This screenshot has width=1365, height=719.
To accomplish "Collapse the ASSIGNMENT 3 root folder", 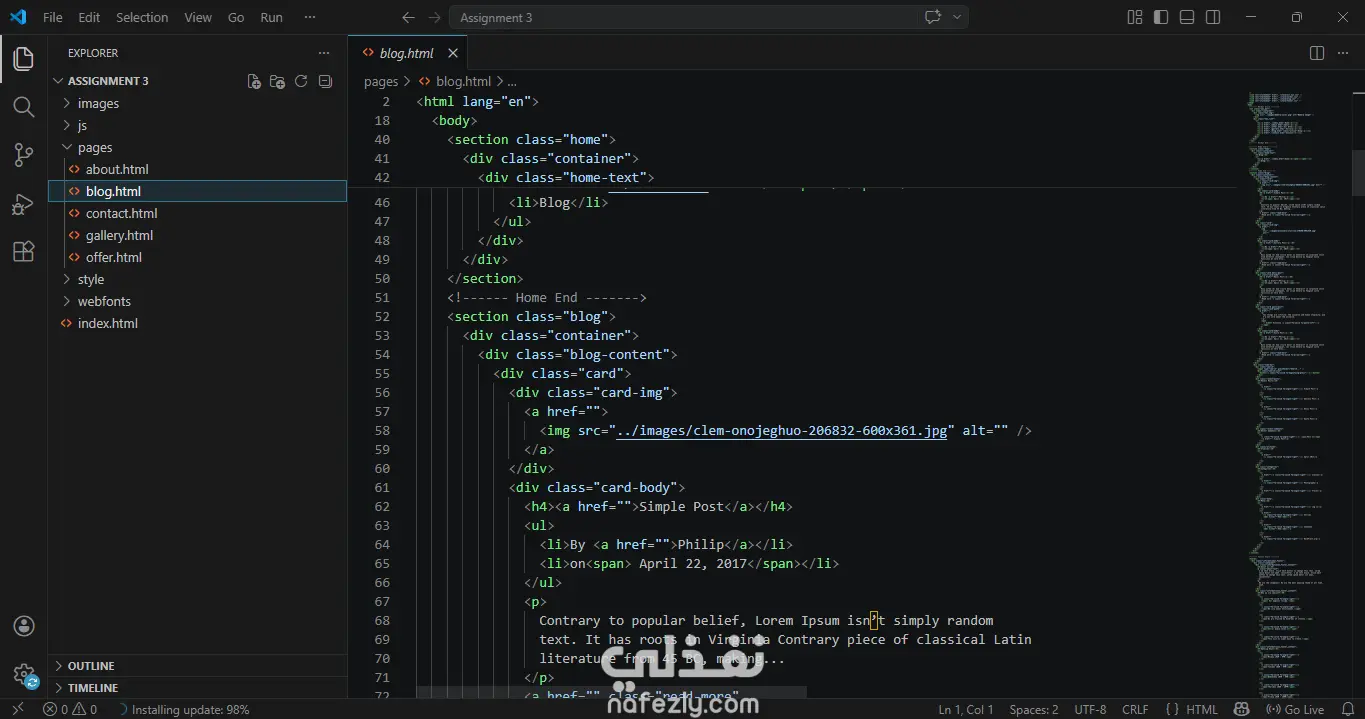I will coord(108,81).
